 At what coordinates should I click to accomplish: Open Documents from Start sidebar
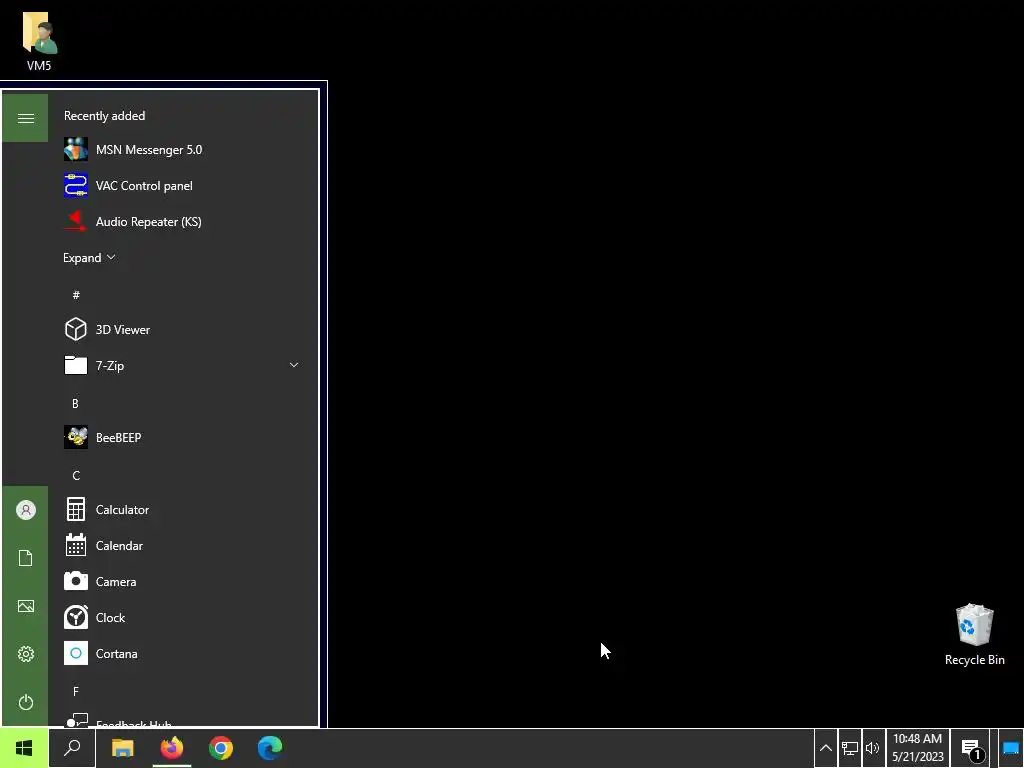click(25, 558)
